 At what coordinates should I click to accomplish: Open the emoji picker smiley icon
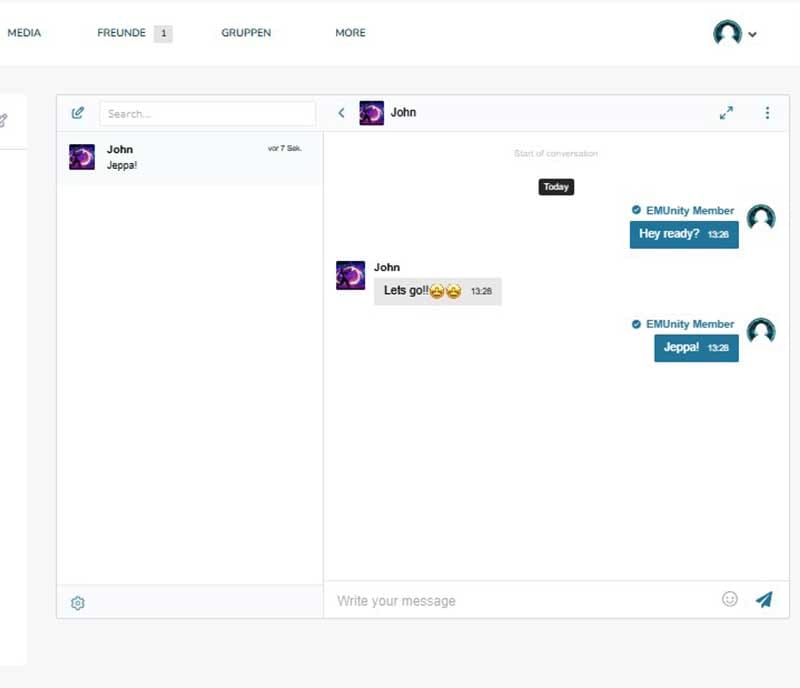[x=730, y=599]
